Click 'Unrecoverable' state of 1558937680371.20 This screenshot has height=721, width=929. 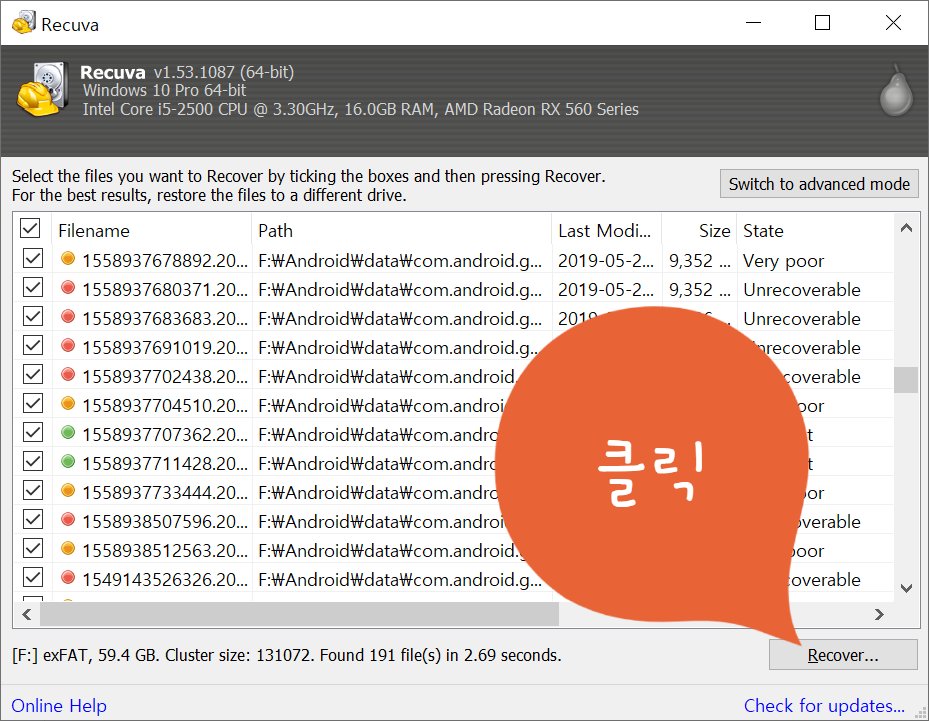point(802,290)
